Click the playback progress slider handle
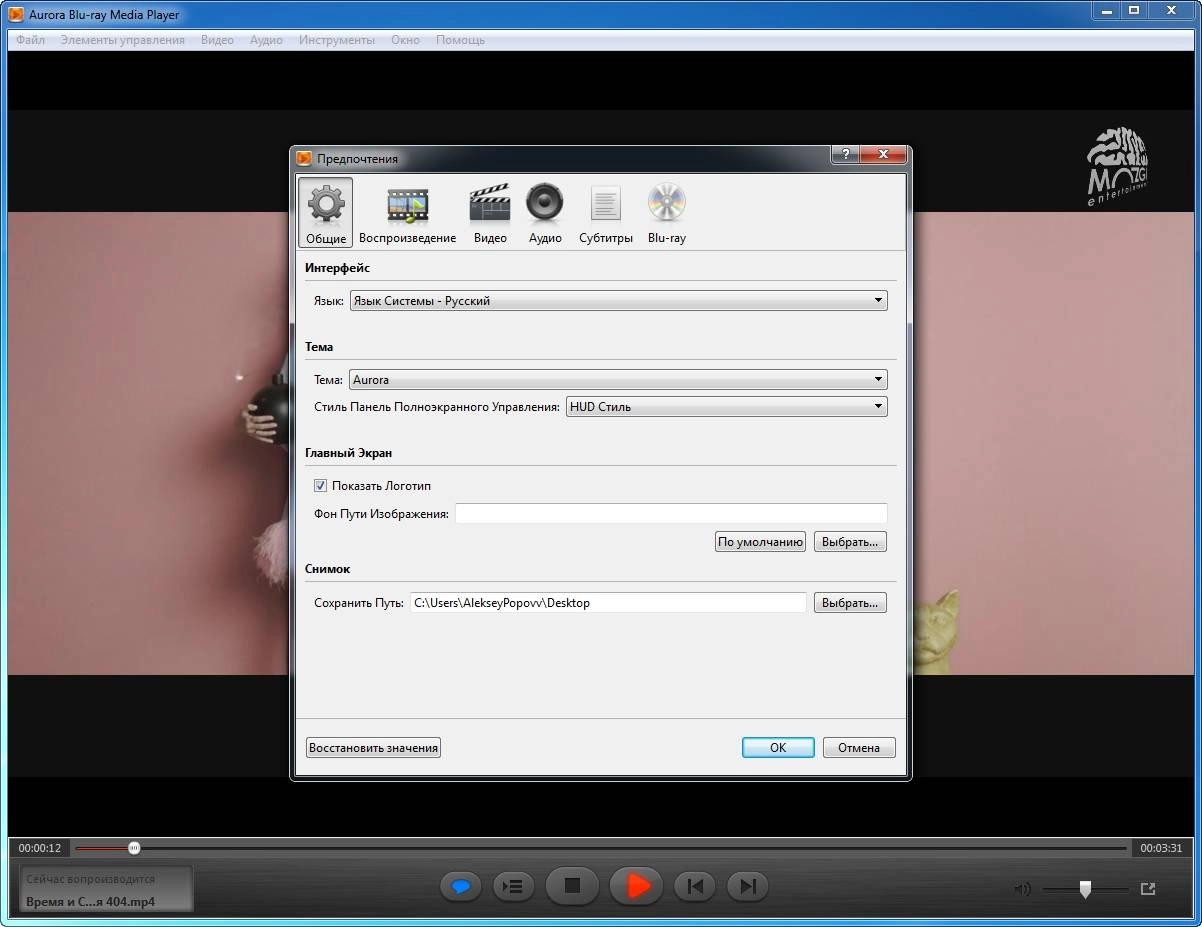This screenshot has width=1202, height=927. point(134,848)
